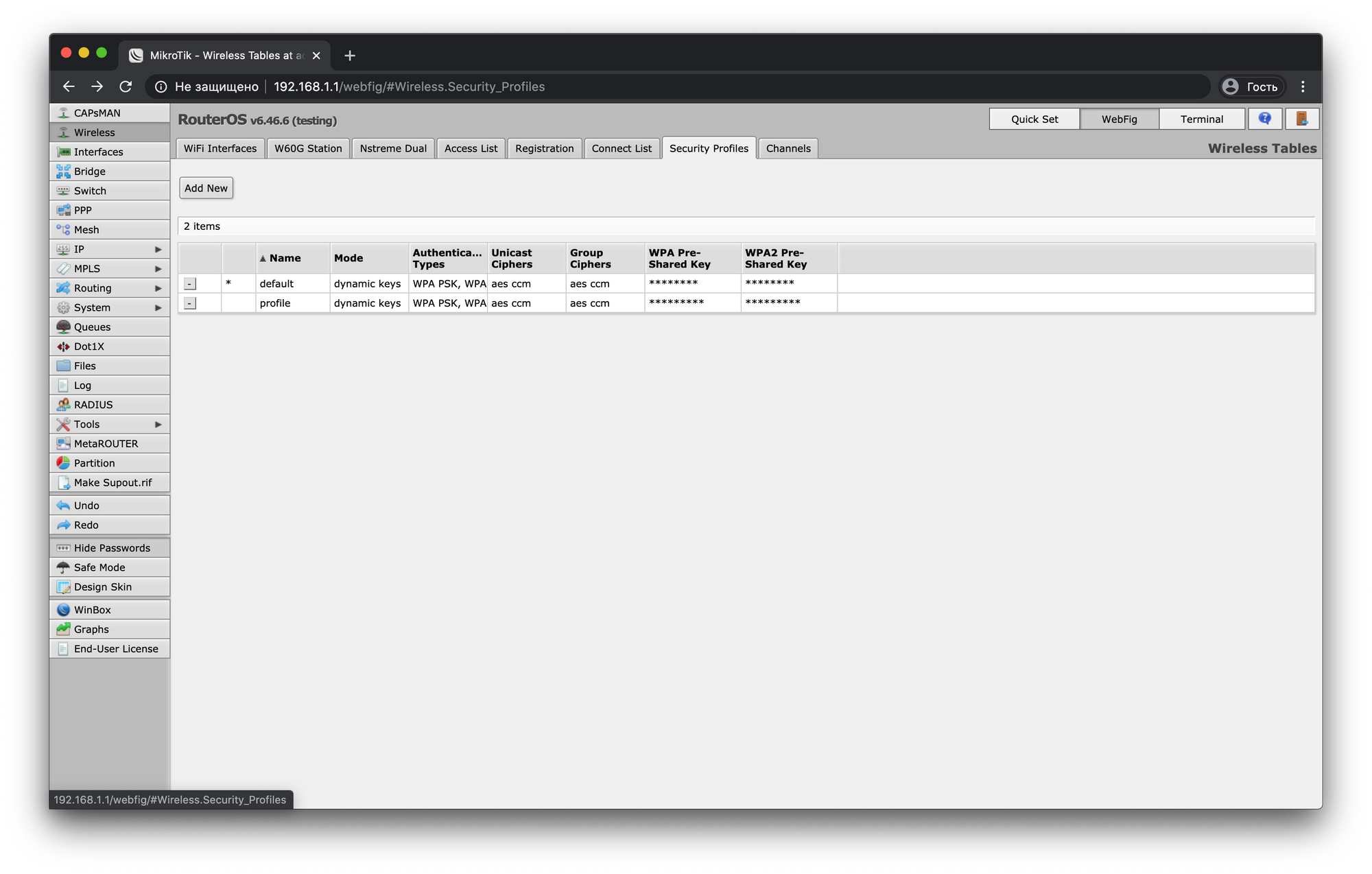
Task: Click the Queues icon
Action: click(x=64, y=327)
